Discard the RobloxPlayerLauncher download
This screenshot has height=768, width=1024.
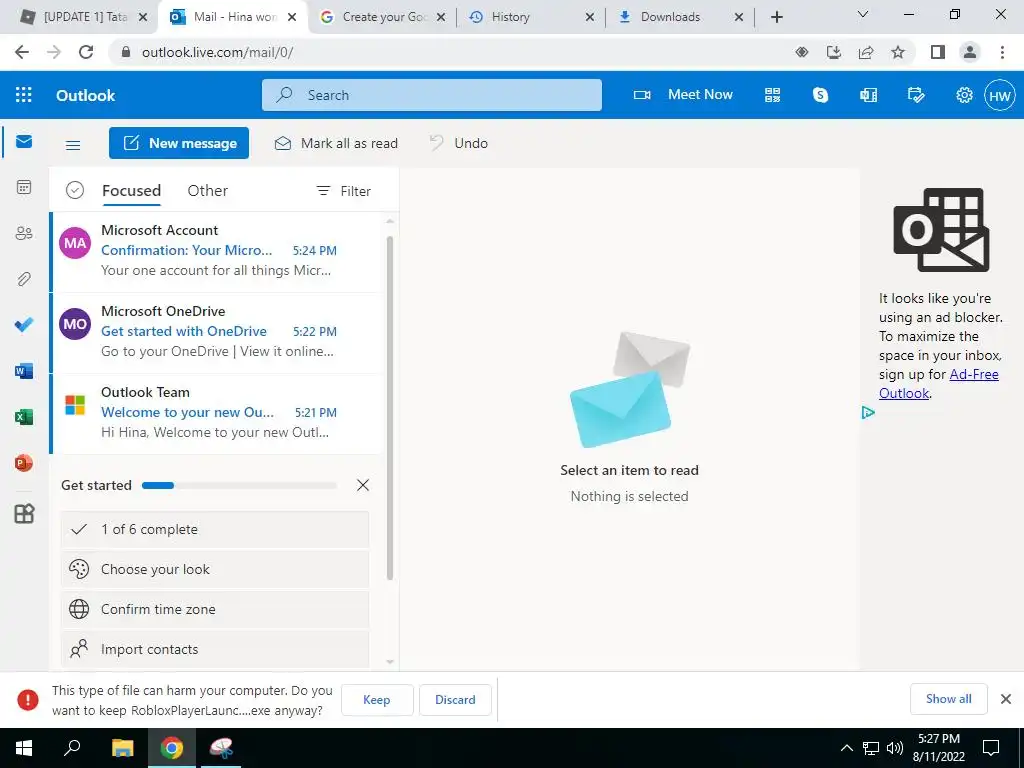455,700
